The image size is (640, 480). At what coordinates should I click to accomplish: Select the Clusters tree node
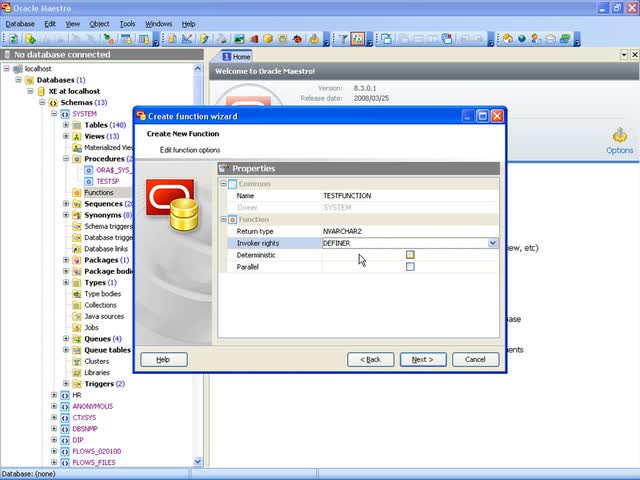pos(96,361)
